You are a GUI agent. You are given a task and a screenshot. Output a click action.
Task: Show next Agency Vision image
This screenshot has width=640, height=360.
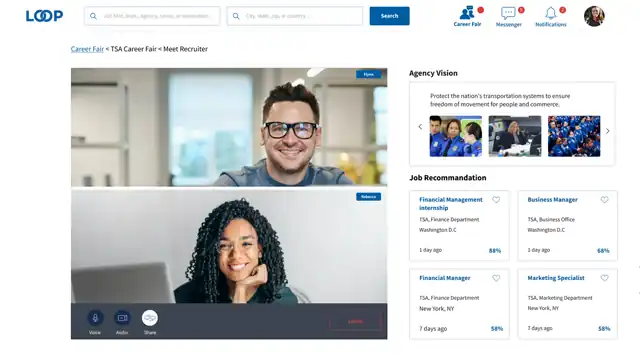(607, 131)
